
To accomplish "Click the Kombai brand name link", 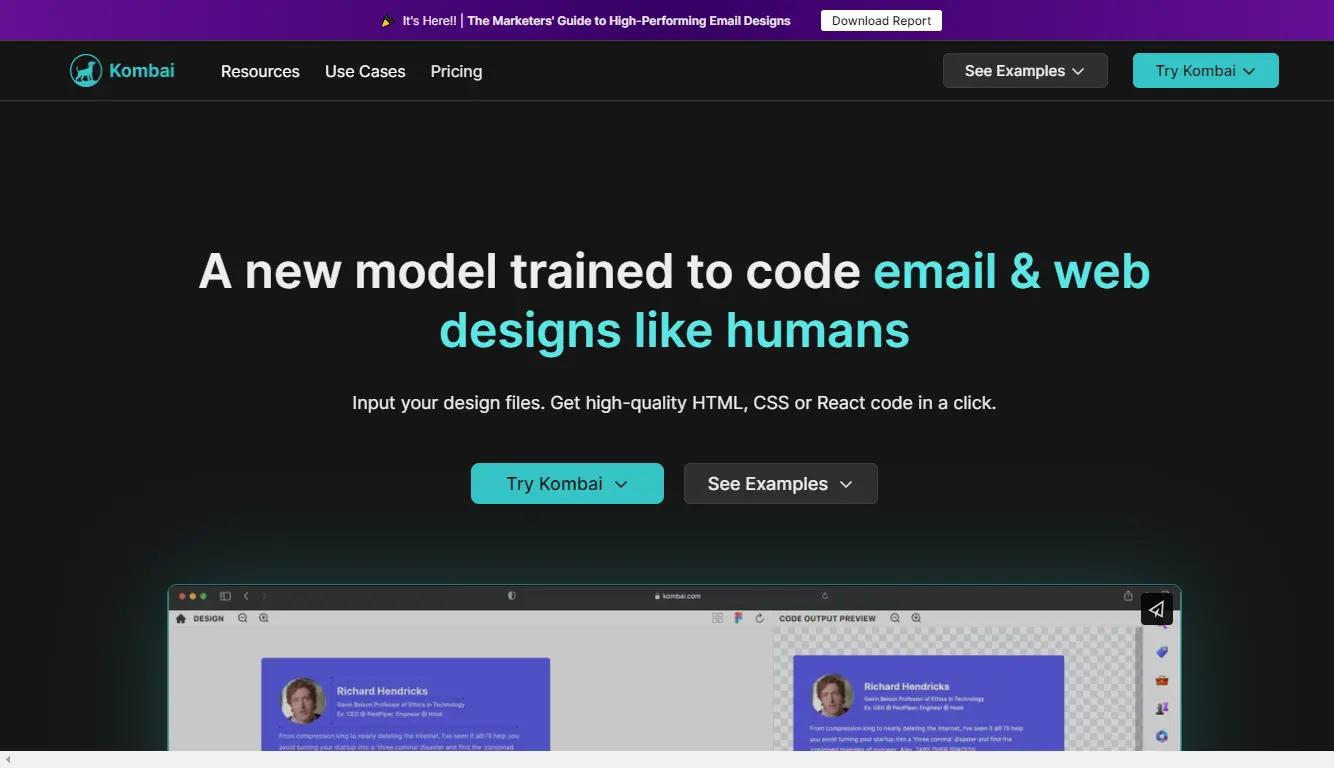I will pos(142,70).
